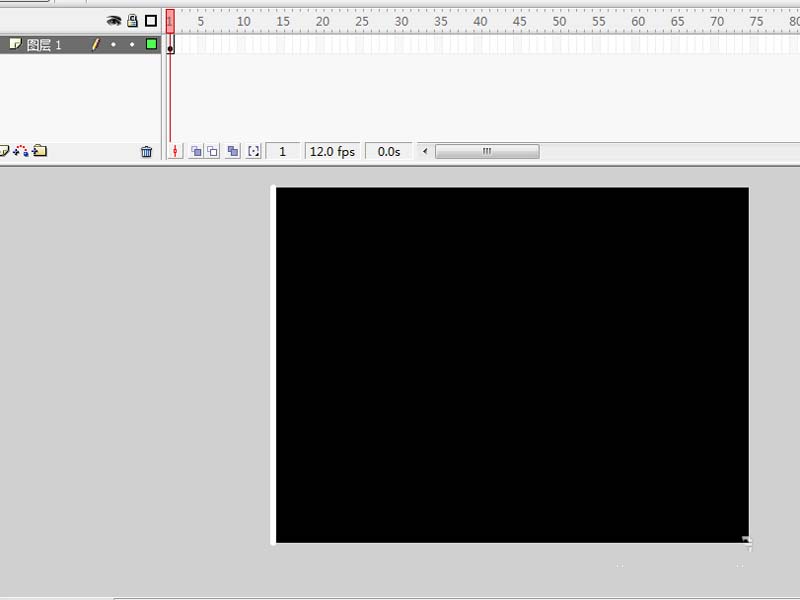Click frame 40 on the timeline ruler
The image size is (800, 600).
(x=480, y=21)
